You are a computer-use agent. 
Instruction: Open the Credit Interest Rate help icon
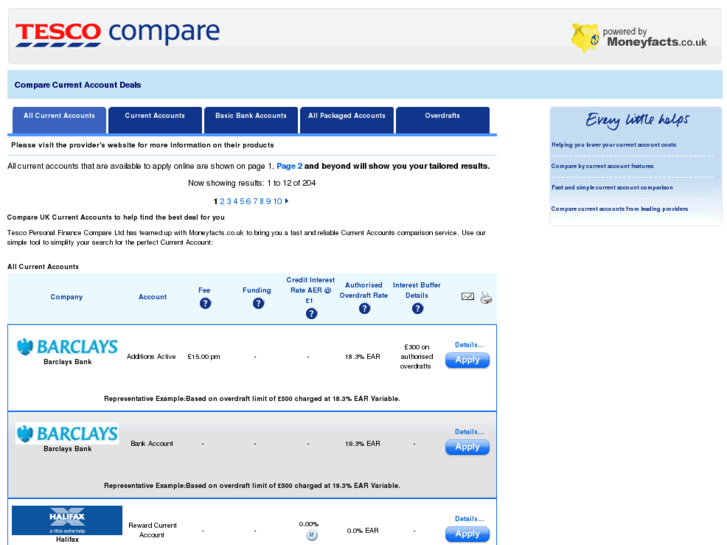tap(311, 314)
